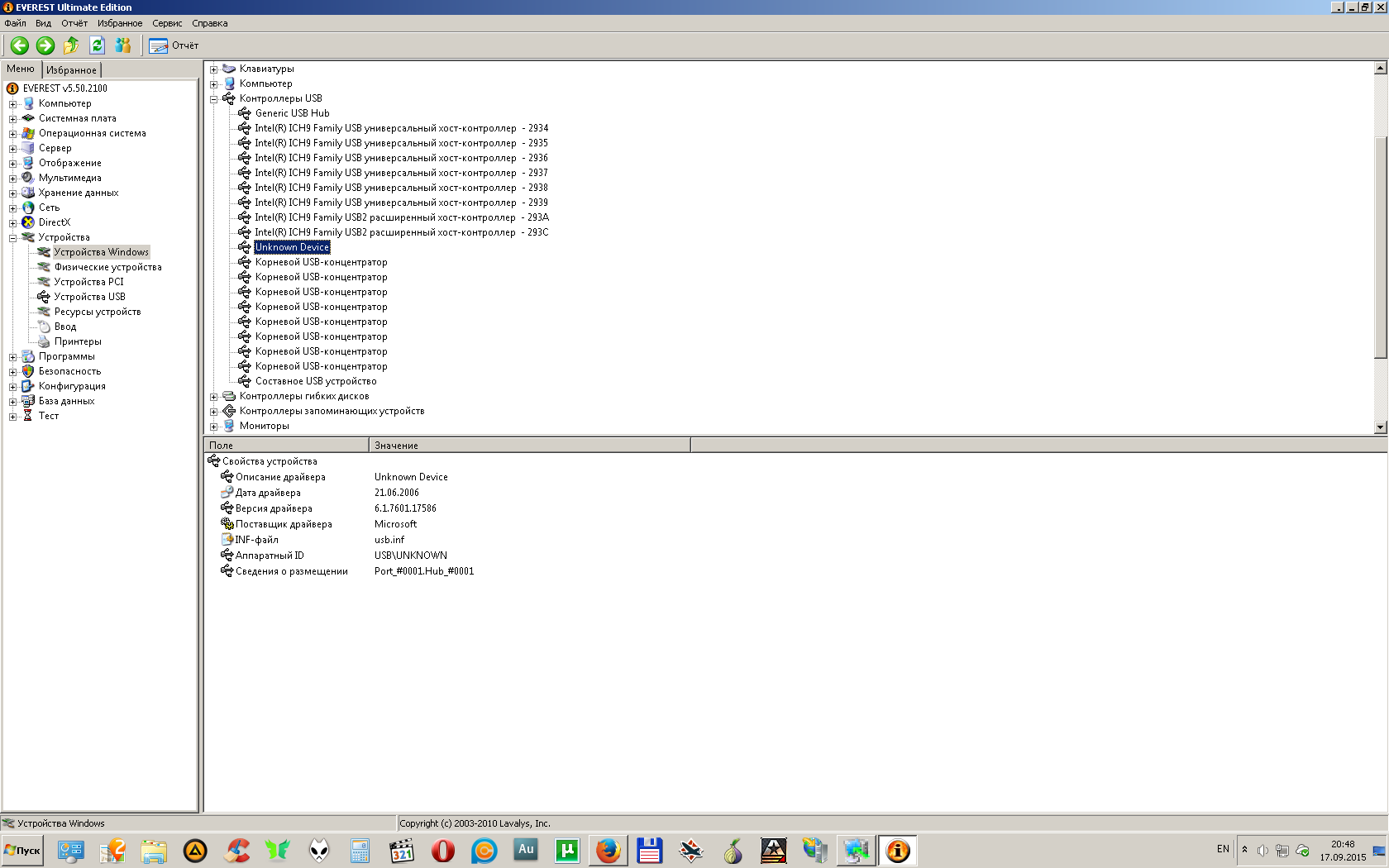Refresh the view using the toolbar Refresh icon
Viewport: 1389px width, 868px height.
(97, 45)
